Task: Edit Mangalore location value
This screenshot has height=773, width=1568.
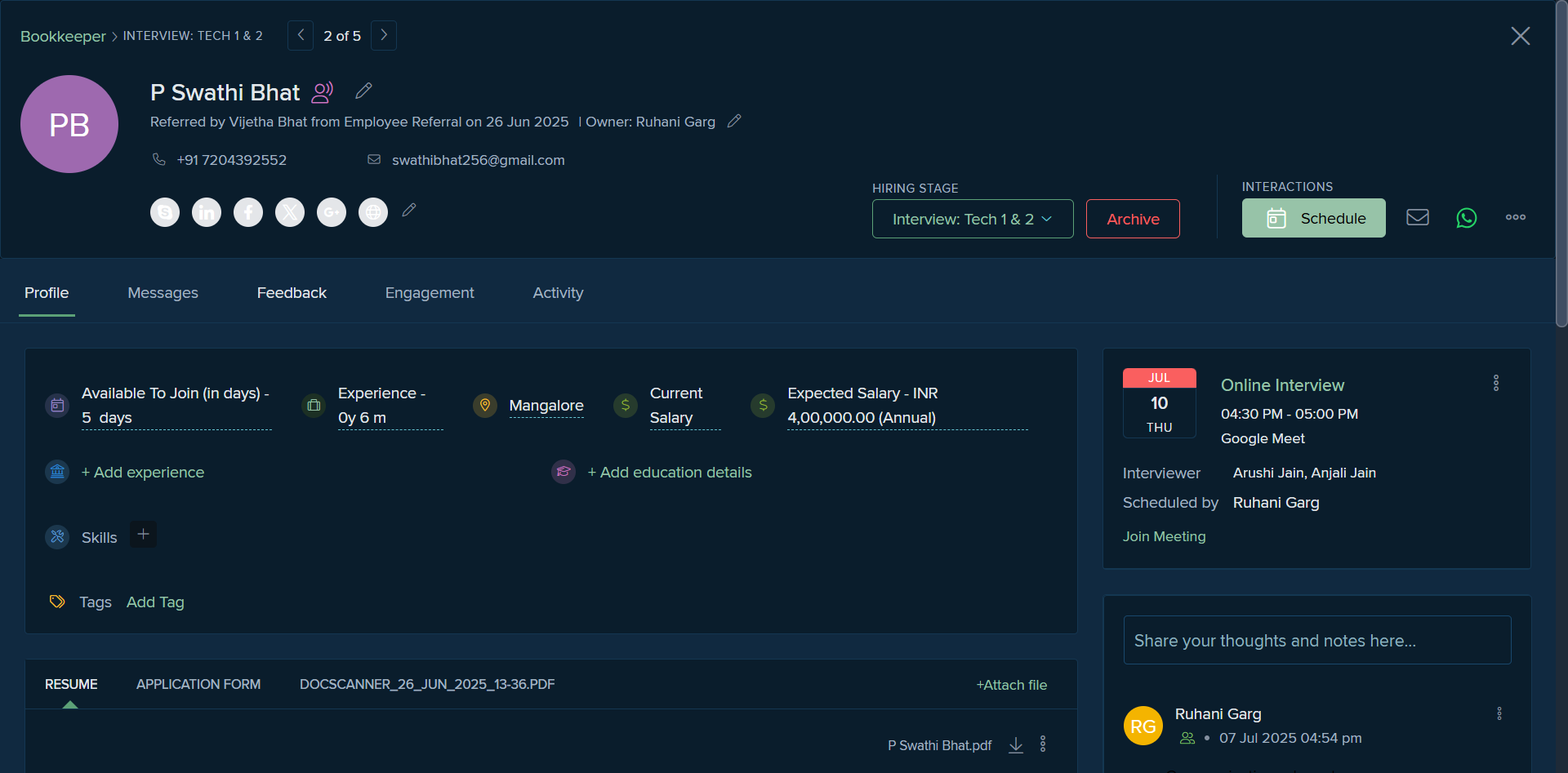Action: pyautogui.click(x=546, y=406)
